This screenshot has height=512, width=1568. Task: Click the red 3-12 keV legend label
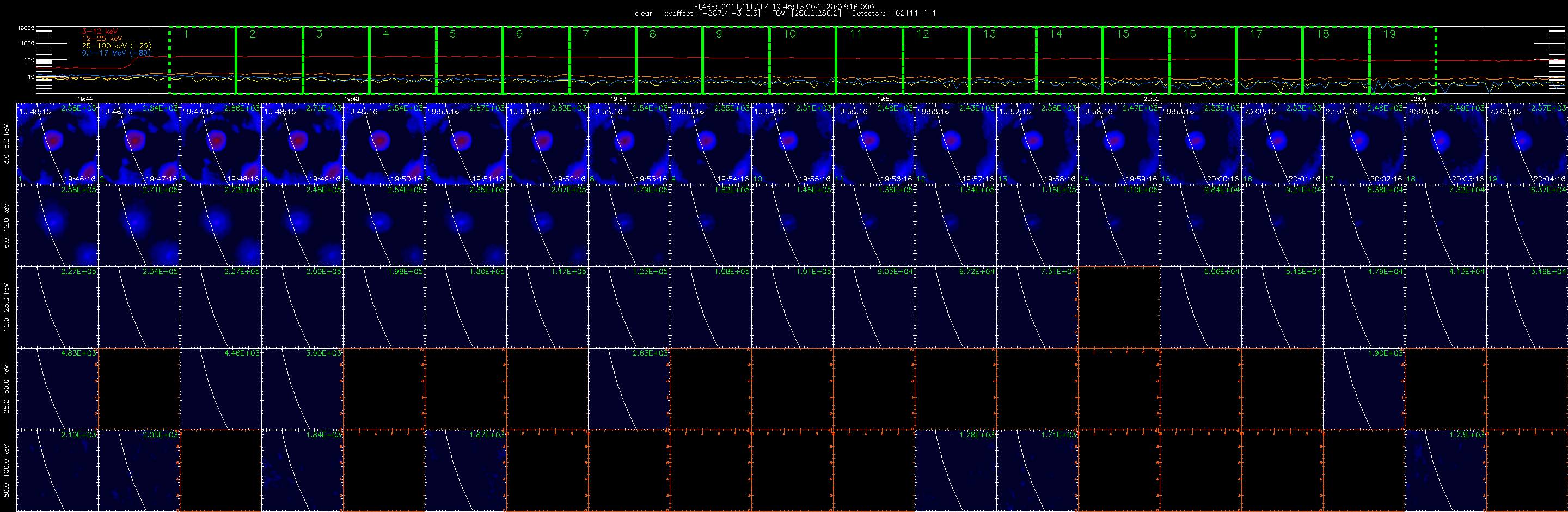(100, 31)
